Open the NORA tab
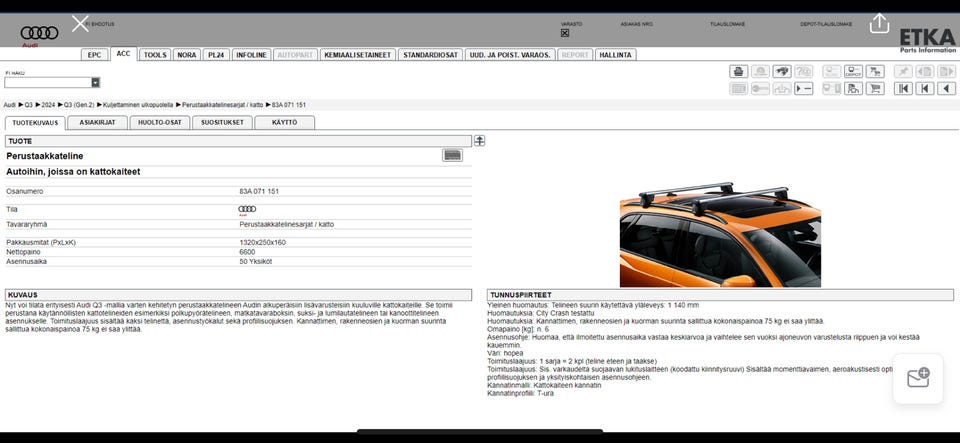The width and height of the screenshot is (960, 443). pos(187,54)
